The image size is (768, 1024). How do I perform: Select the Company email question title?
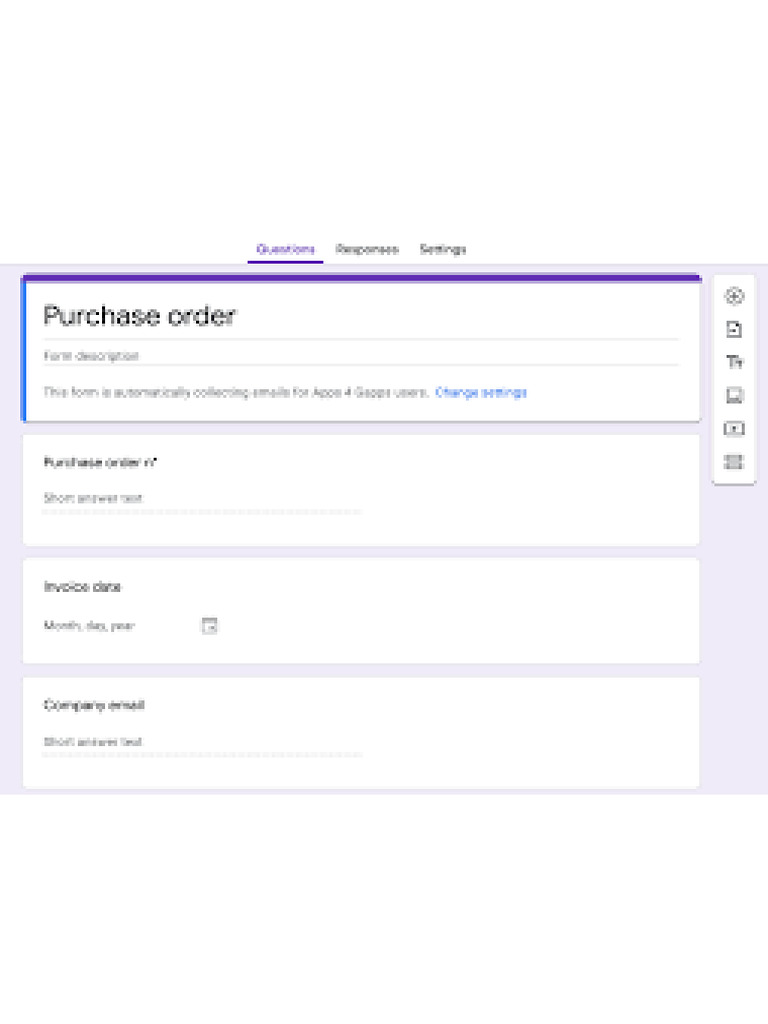pos(94,705)
